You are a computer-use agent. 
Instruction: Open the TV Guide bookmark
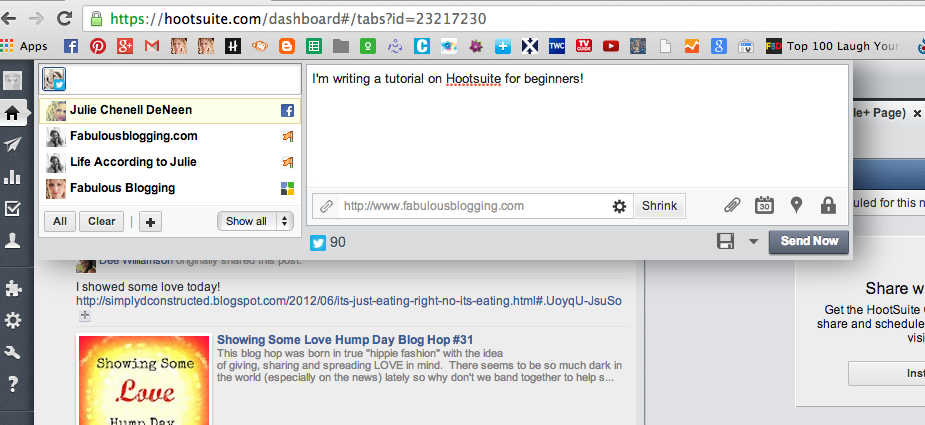click(584, 46)
